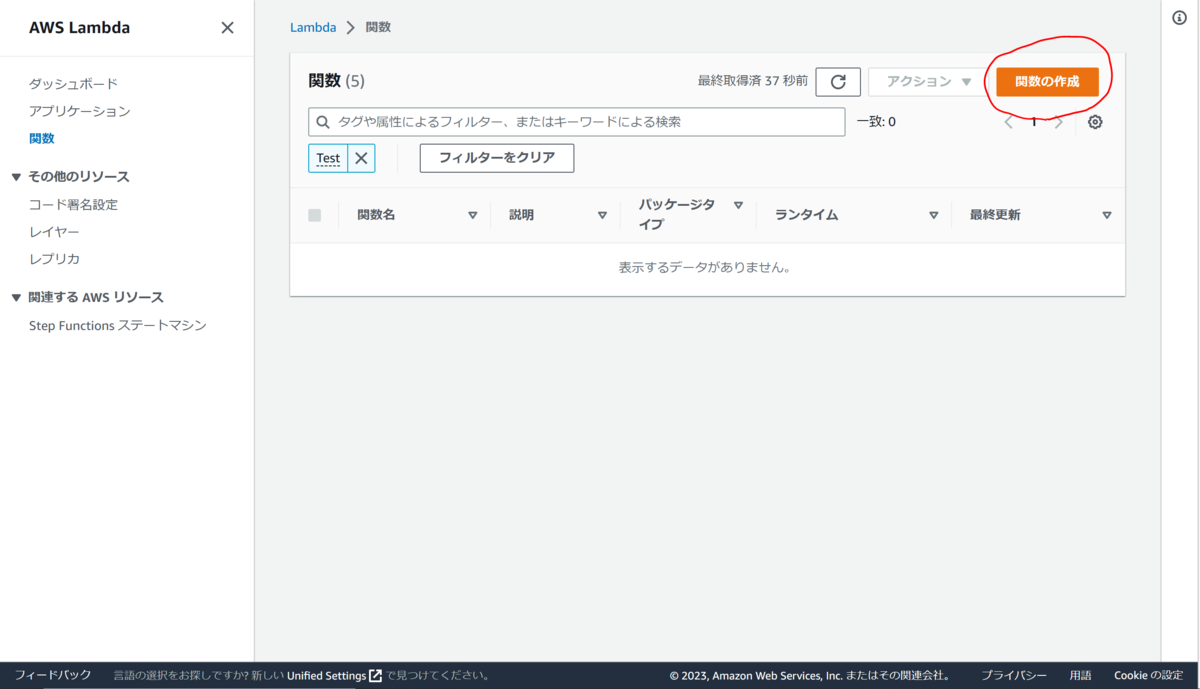Select 関数 in sidebar

click(42, 139)
